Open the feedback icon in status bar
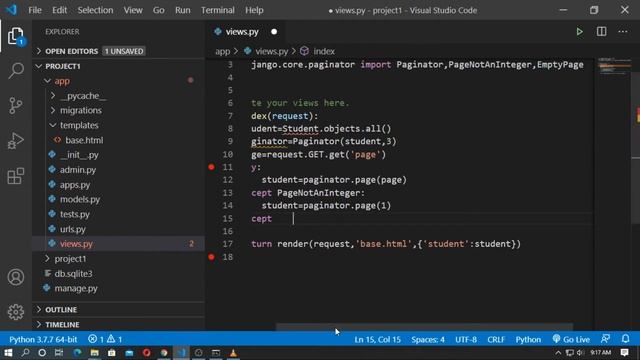This screenshot has height=360, width=640. [x=605, y=339]
